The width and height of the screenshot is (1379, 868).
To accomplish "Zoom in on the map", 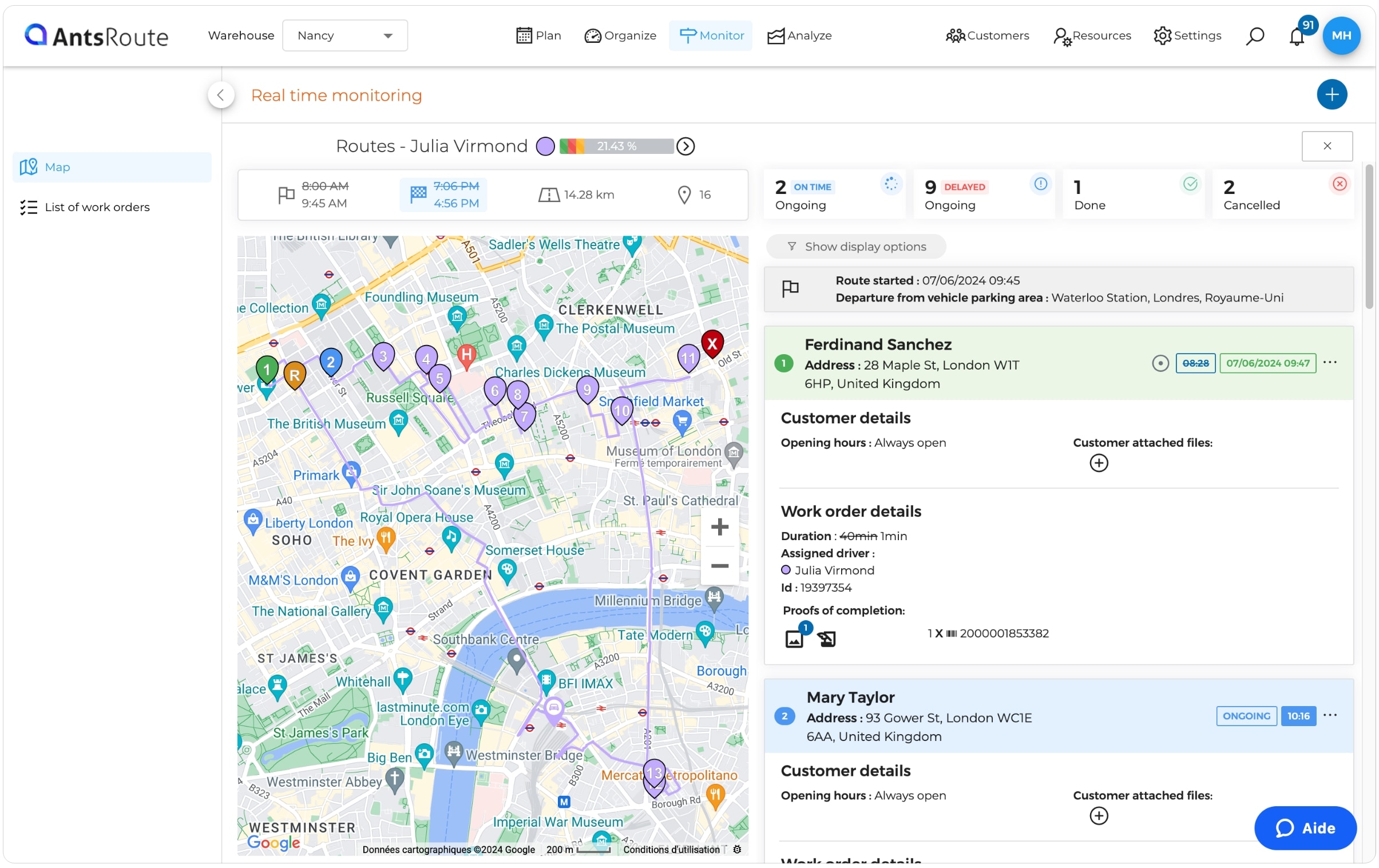I will pyautogui.click(x=719, y=527).
